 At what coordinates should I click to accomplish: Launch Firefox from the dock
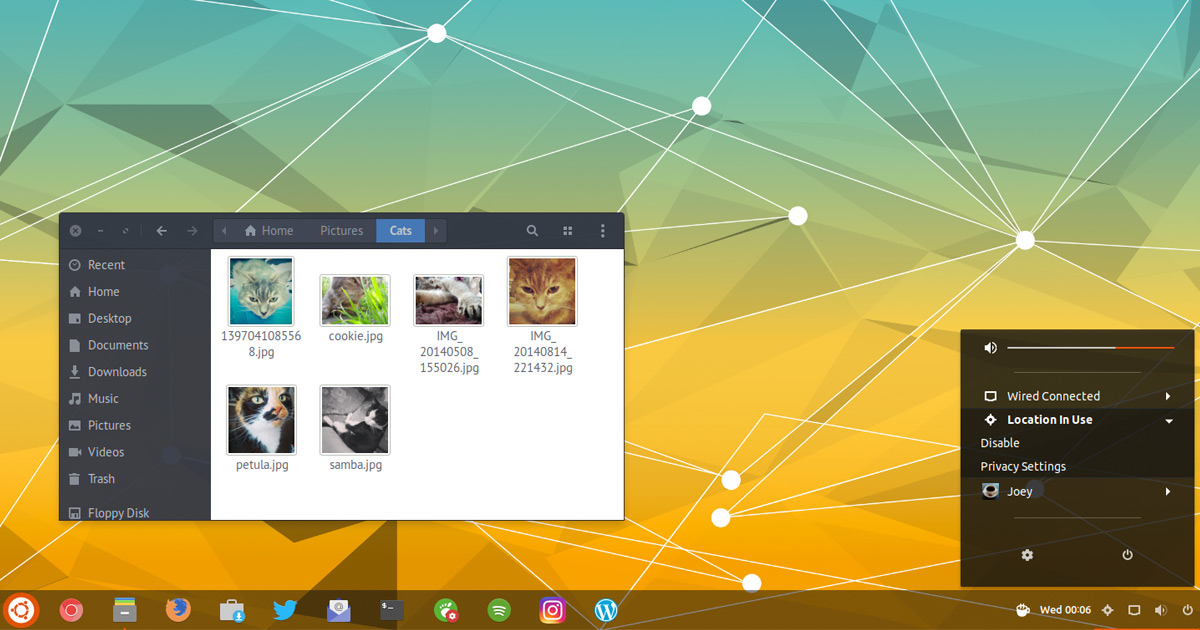coord(178,610)
